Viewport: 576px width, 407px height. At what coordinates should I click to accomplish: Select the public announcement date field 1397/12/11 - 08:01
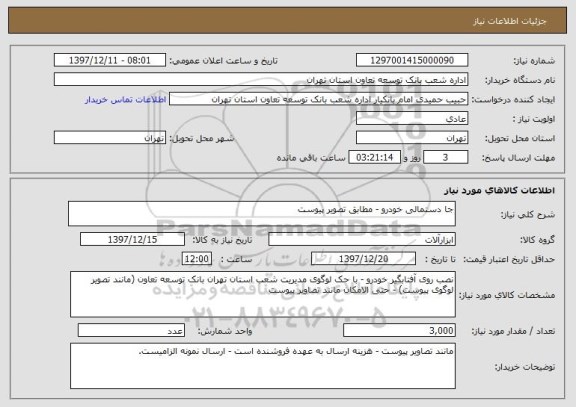coord(110,60)
